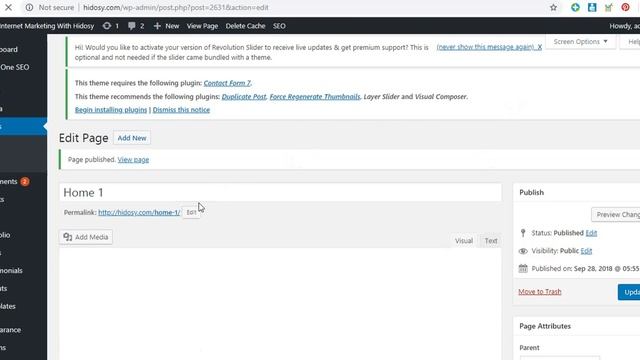Open Force Regenerate Thumbnails plugin link

315,97
